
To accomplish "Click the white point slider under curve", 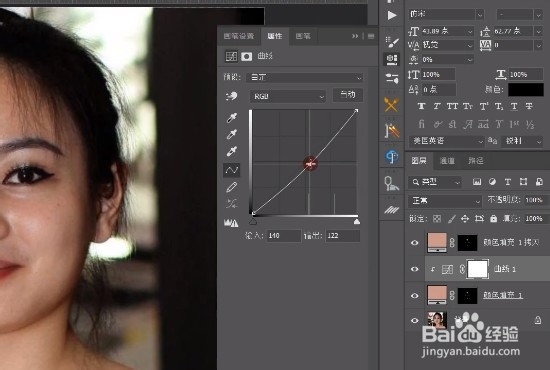I will coord(357,222).
